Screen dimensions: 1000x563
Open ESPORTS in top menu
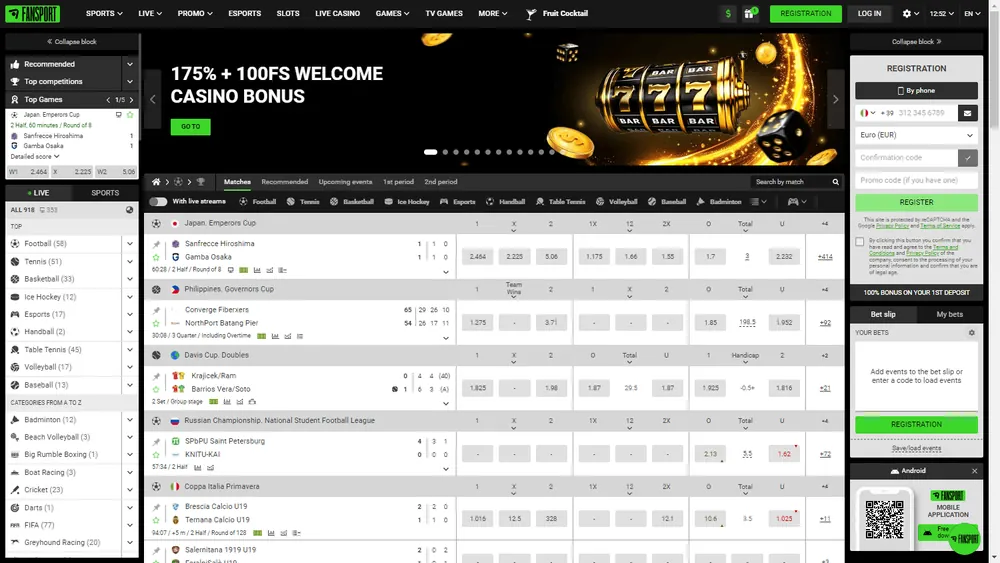tap(244, 13)
